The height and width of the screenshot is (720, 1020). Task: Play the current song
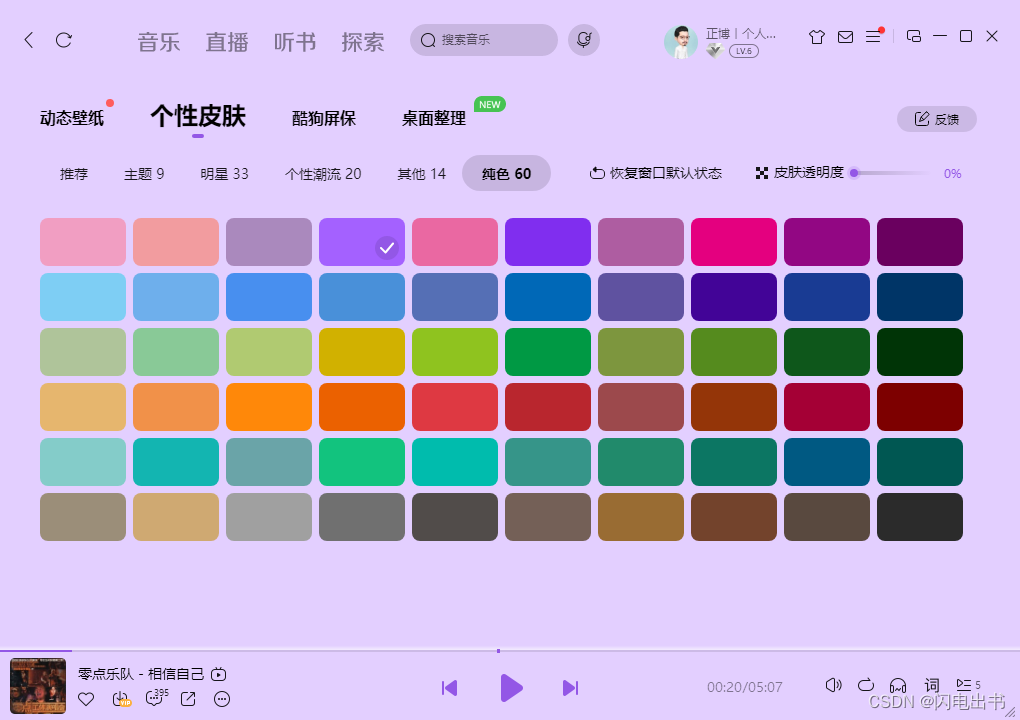click(511, 688)
